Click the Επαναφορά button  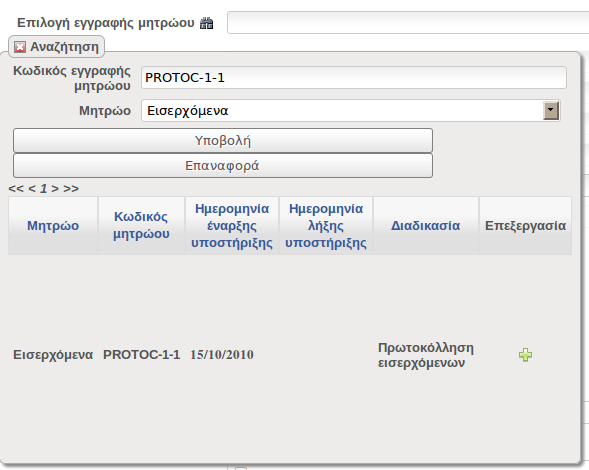[x=223, y=165]
